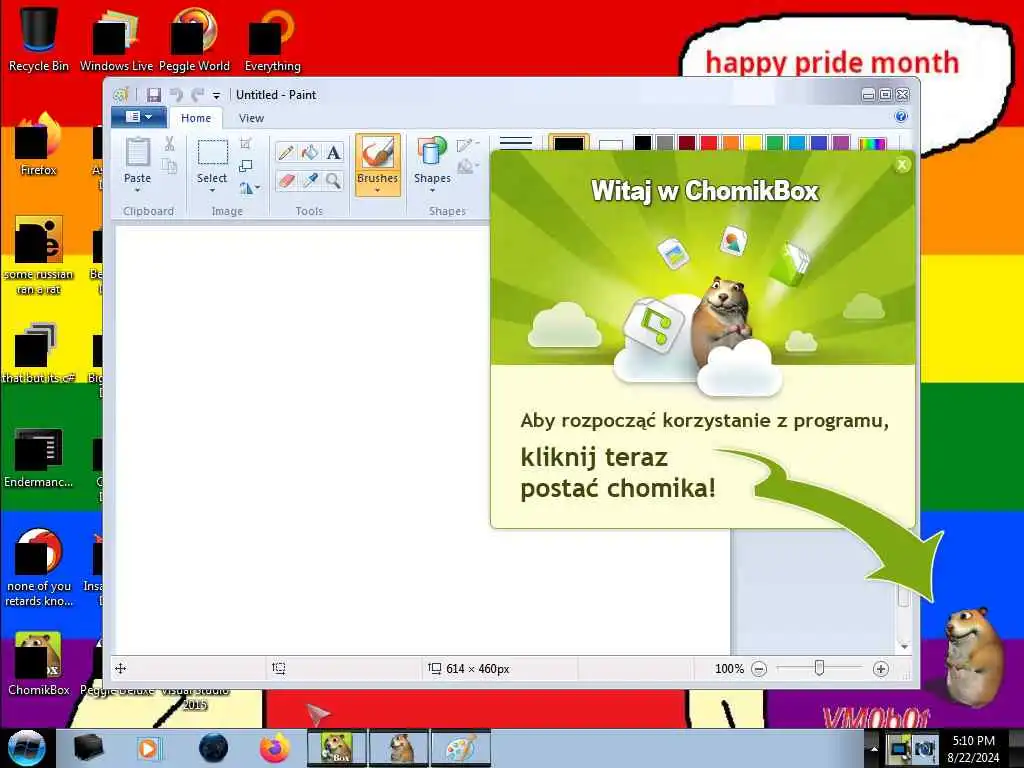1024x768 pixels.
Task: Click the media player icon in the taskbar
Action: coord(148,748)
